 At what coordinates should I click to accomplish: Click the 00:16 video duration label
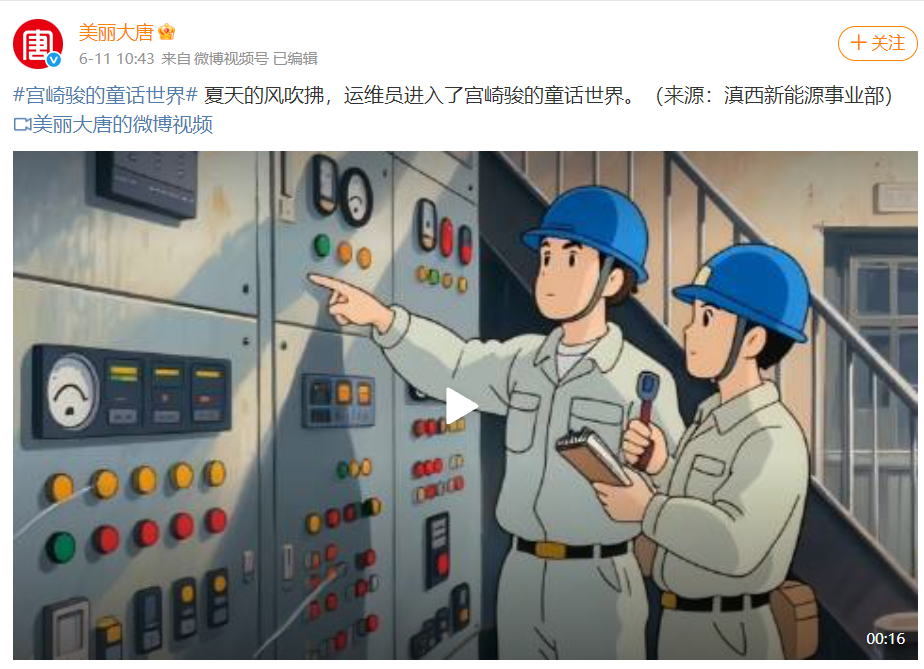(x=885, y=638)
